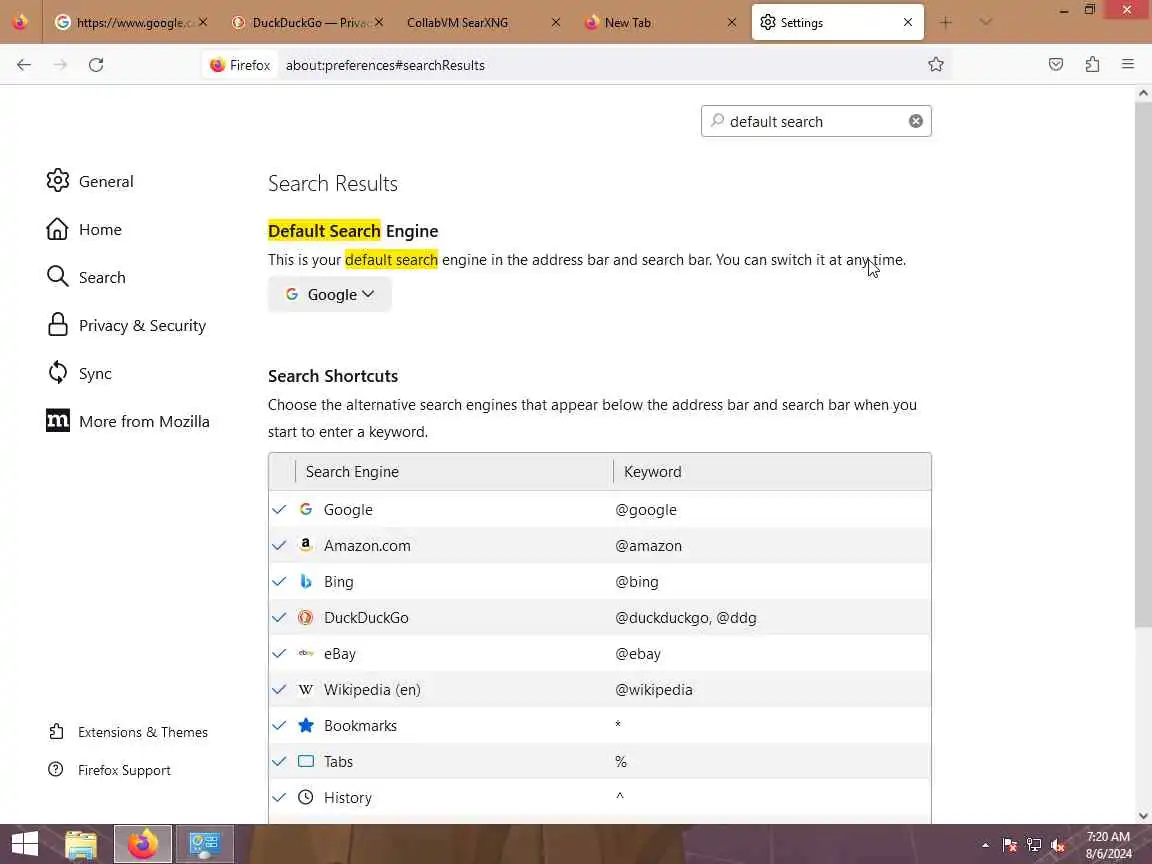Click the Firefox Support question icon
This screenshot has height=864, width=1152.
56,770
